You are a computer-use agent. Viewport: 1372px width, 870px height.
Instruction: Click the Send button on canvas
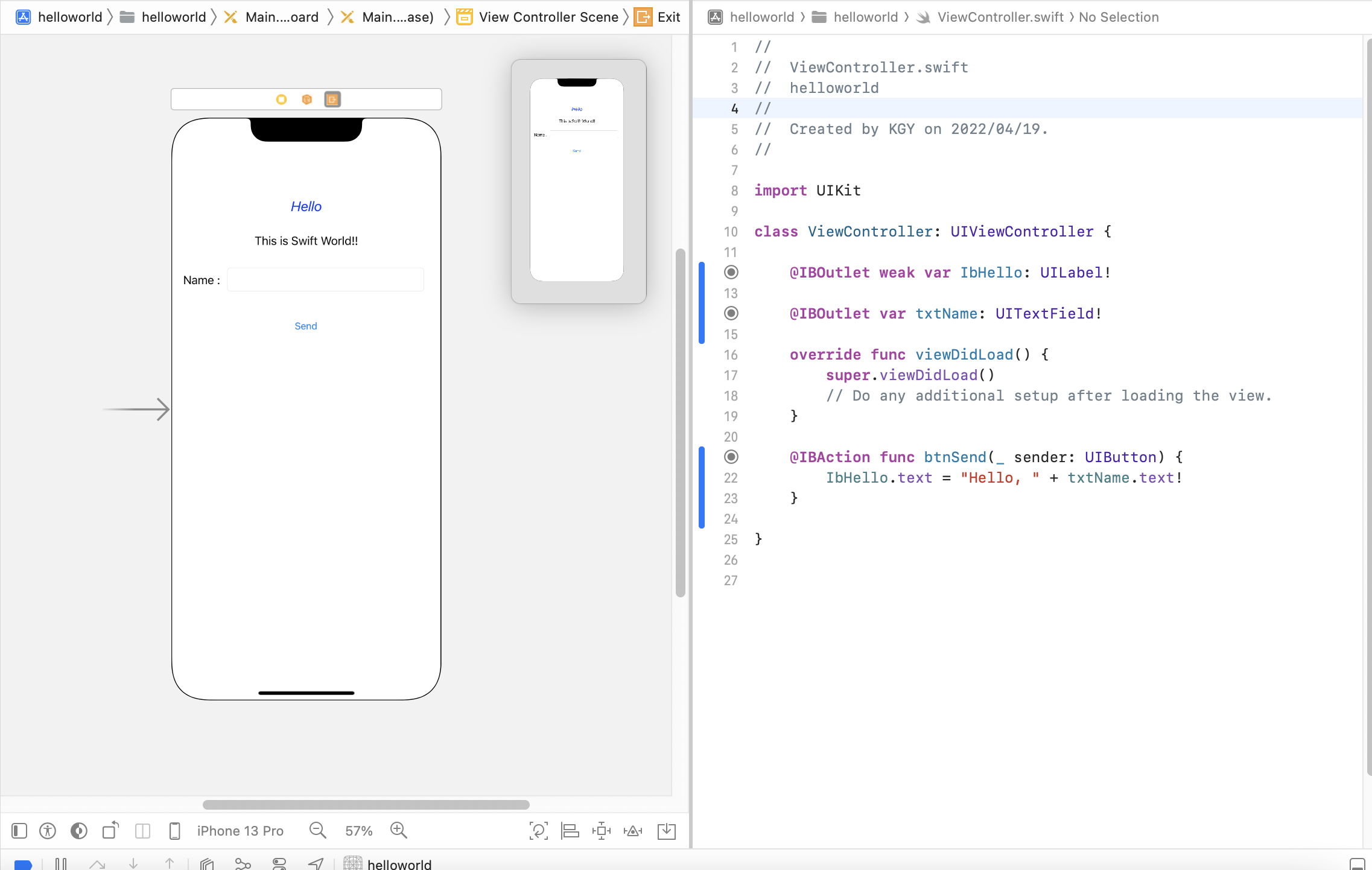306,326
